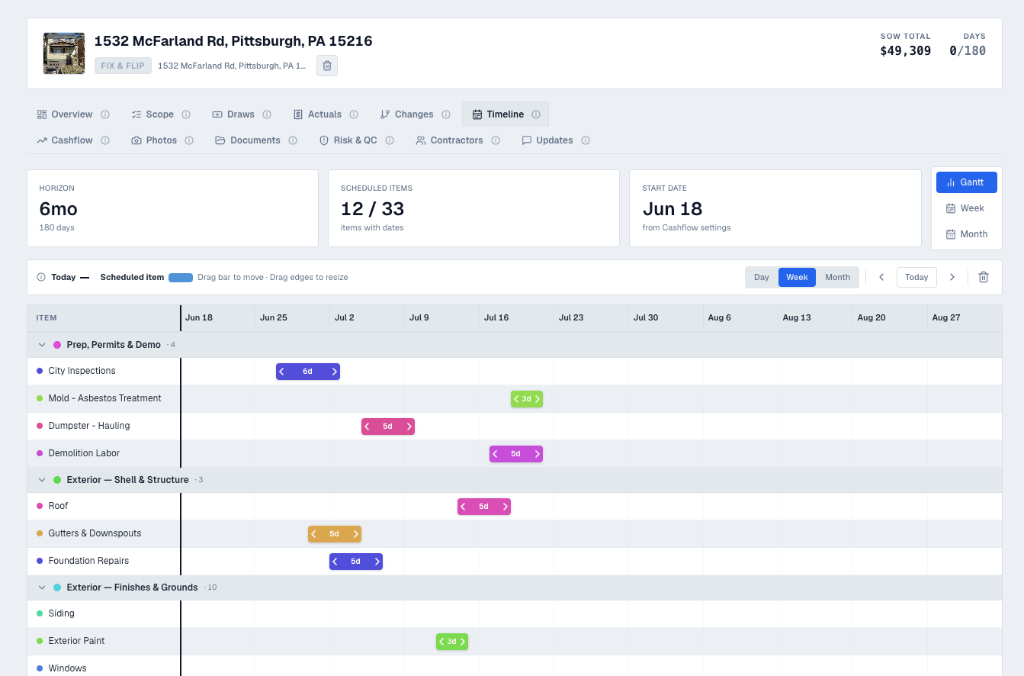The image size is (1024, 676).
Task: Click the info icon next to Scope
Action: pos(186,114)
